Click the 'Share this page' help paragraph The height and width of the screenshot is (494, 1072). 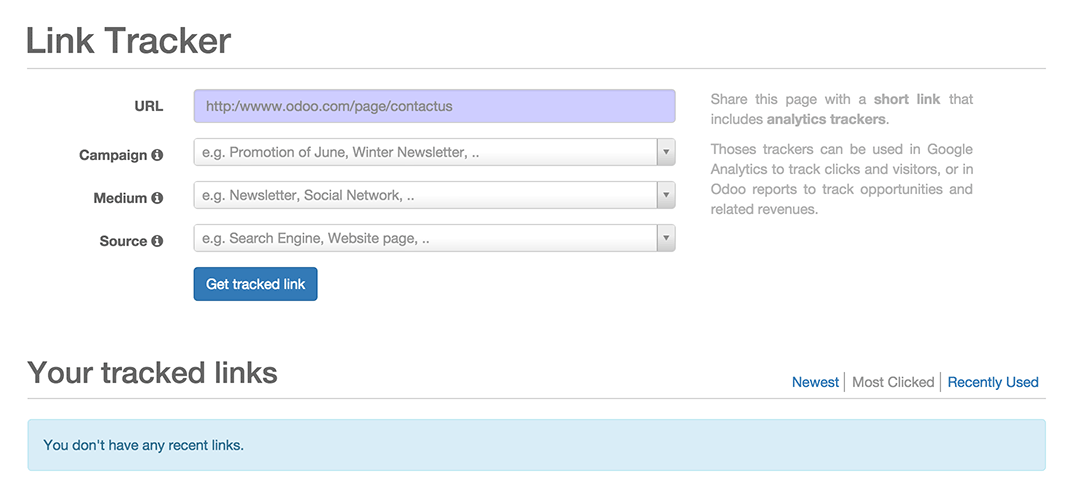pos(841,109)
